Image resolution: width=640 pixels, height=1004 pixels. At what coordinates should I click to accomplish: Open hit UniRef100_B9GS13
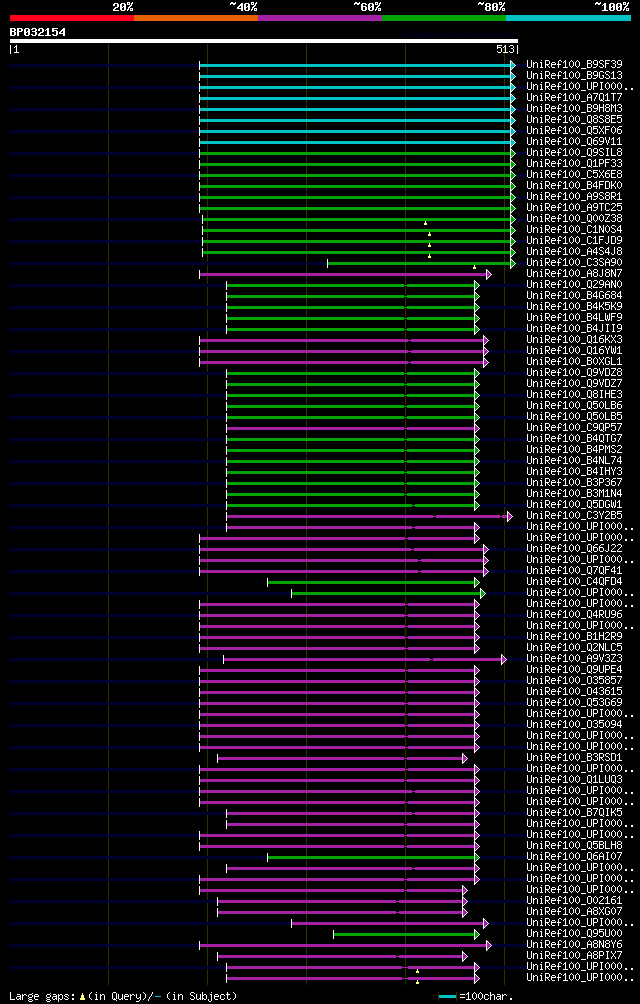574,76
